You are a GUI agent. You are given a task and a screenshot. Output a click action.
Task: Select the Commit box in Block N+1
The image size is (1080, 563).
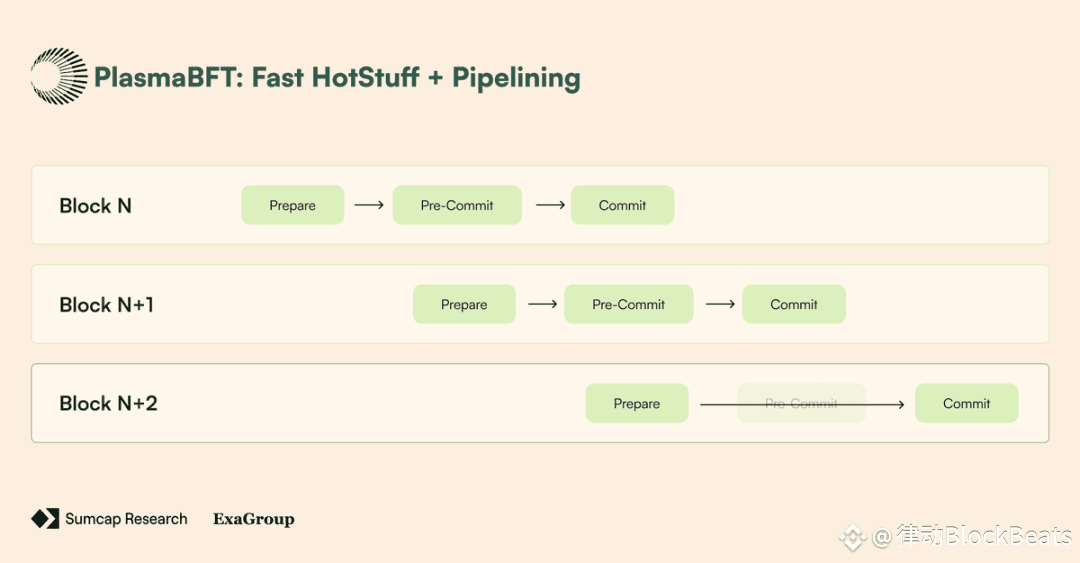794,304
